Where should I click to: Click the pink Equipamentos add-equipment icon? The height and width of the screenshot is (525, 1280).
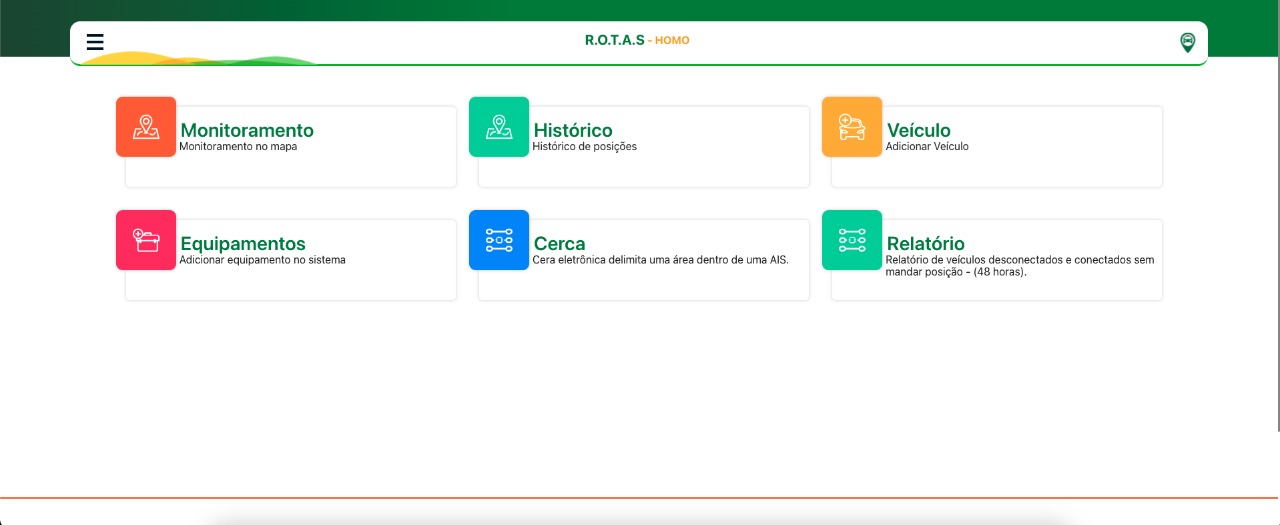tap(146, 240)
